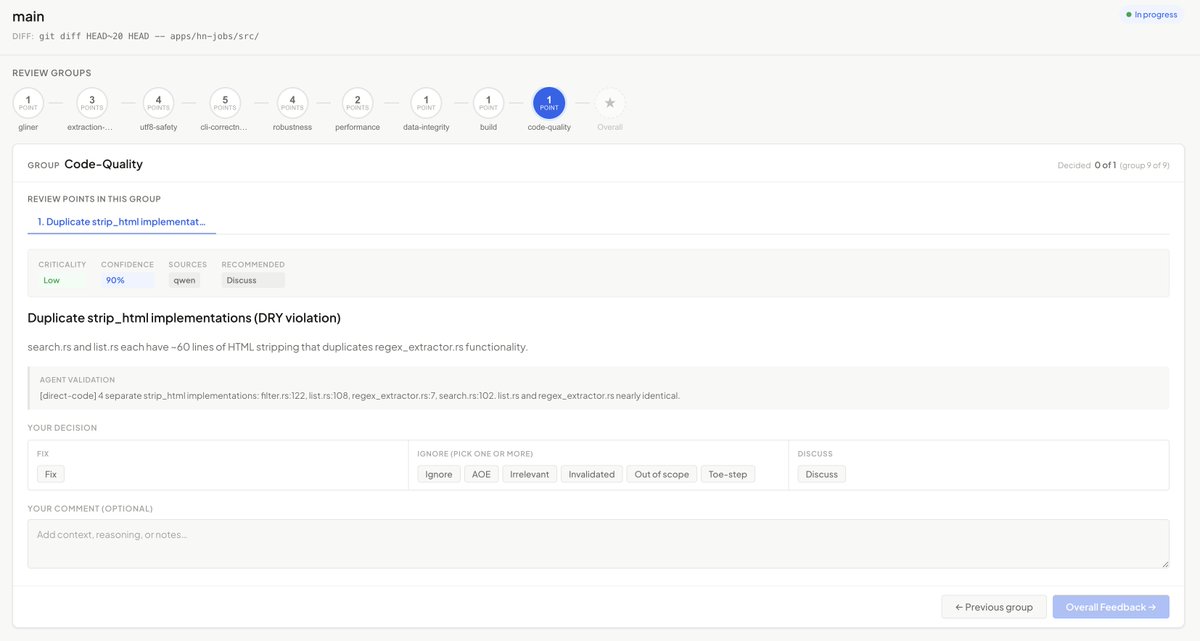
Task: Click the 'main' branch heading
Action: (x=28, y=16)
